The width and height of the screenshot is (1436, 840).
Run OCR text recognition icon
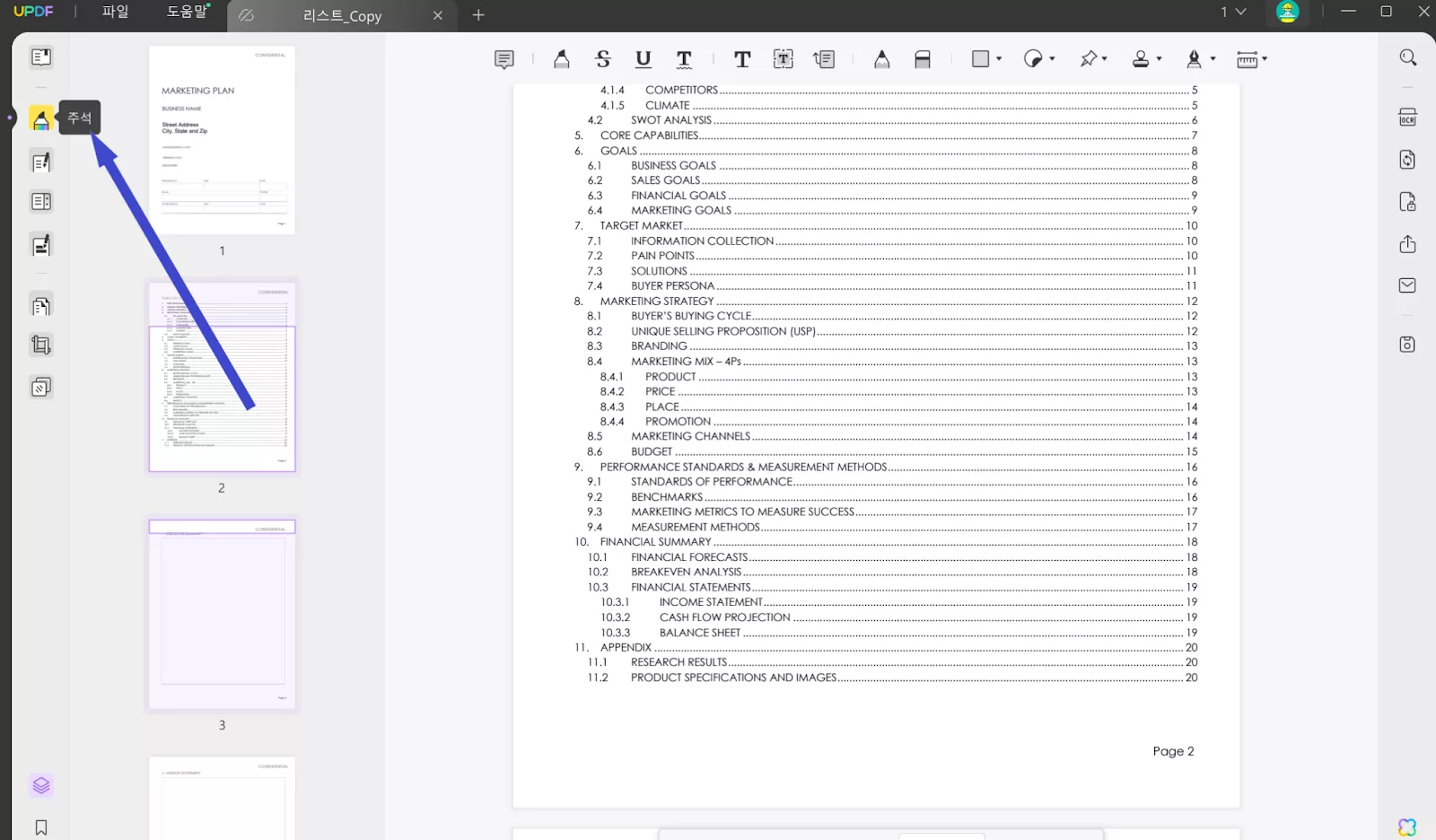pos(1407,118)
